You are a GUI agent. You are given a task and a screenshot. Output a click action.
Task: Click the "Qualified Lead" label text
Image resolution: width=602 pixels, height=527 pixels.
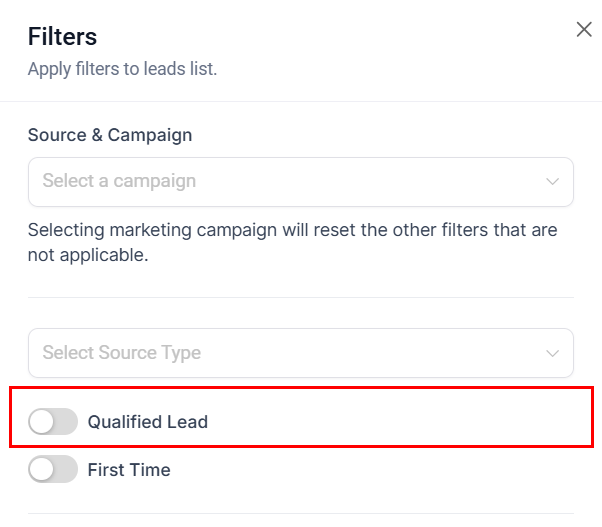[148, 422]
